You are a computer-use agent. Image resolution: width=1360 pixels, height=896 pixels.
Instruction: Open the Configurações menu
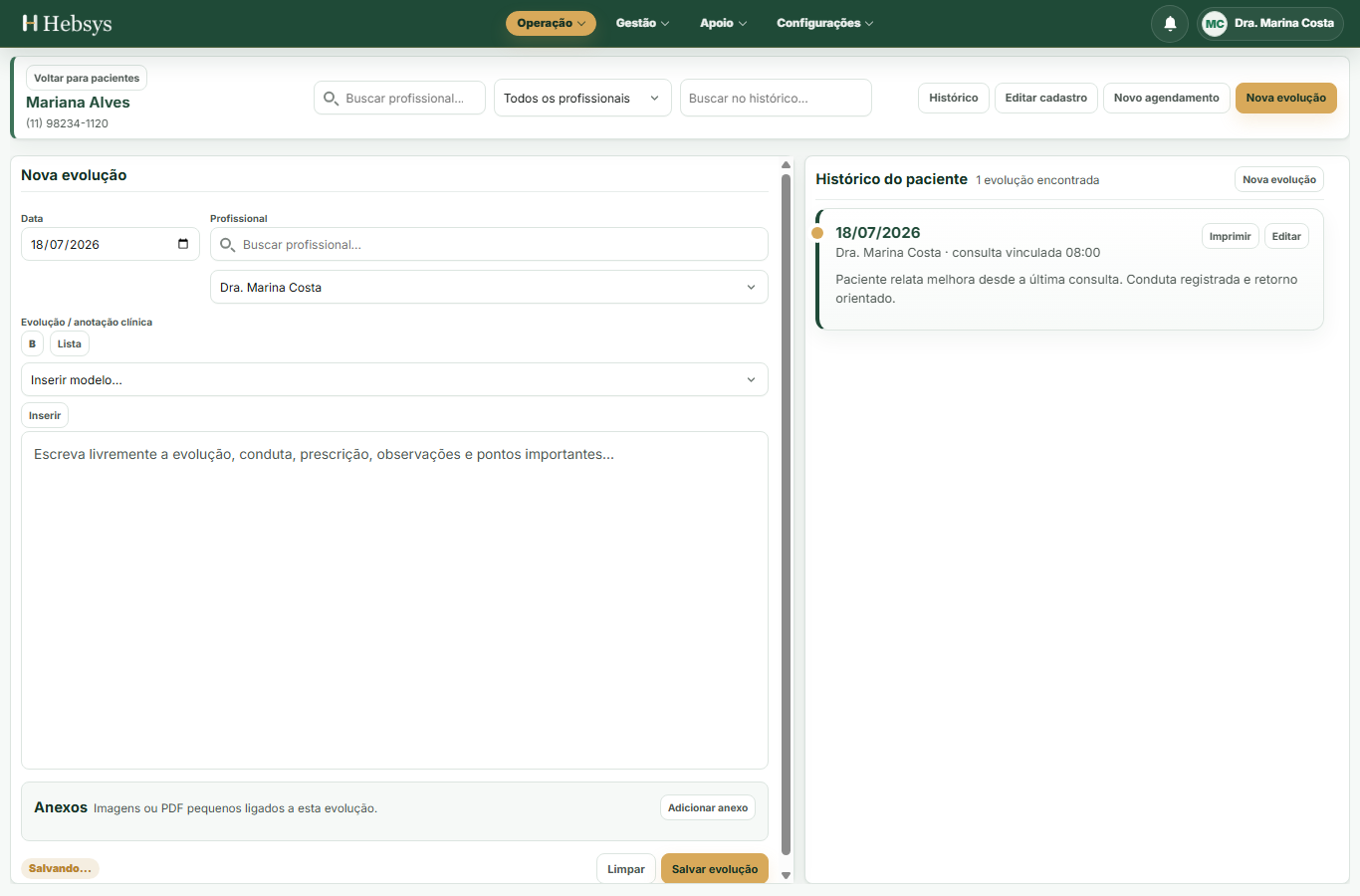coord(824,23)
